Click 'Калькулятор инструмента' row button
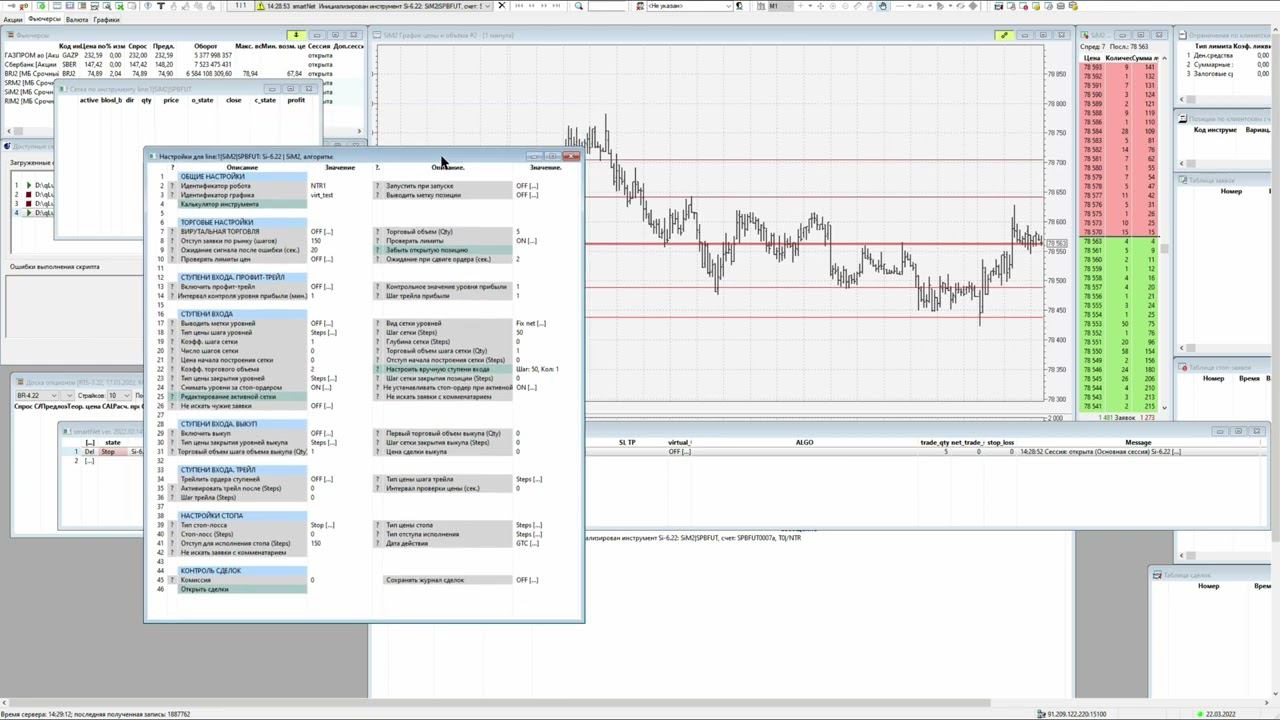Viewport: 1280px width, 720px height. [242, 204]
